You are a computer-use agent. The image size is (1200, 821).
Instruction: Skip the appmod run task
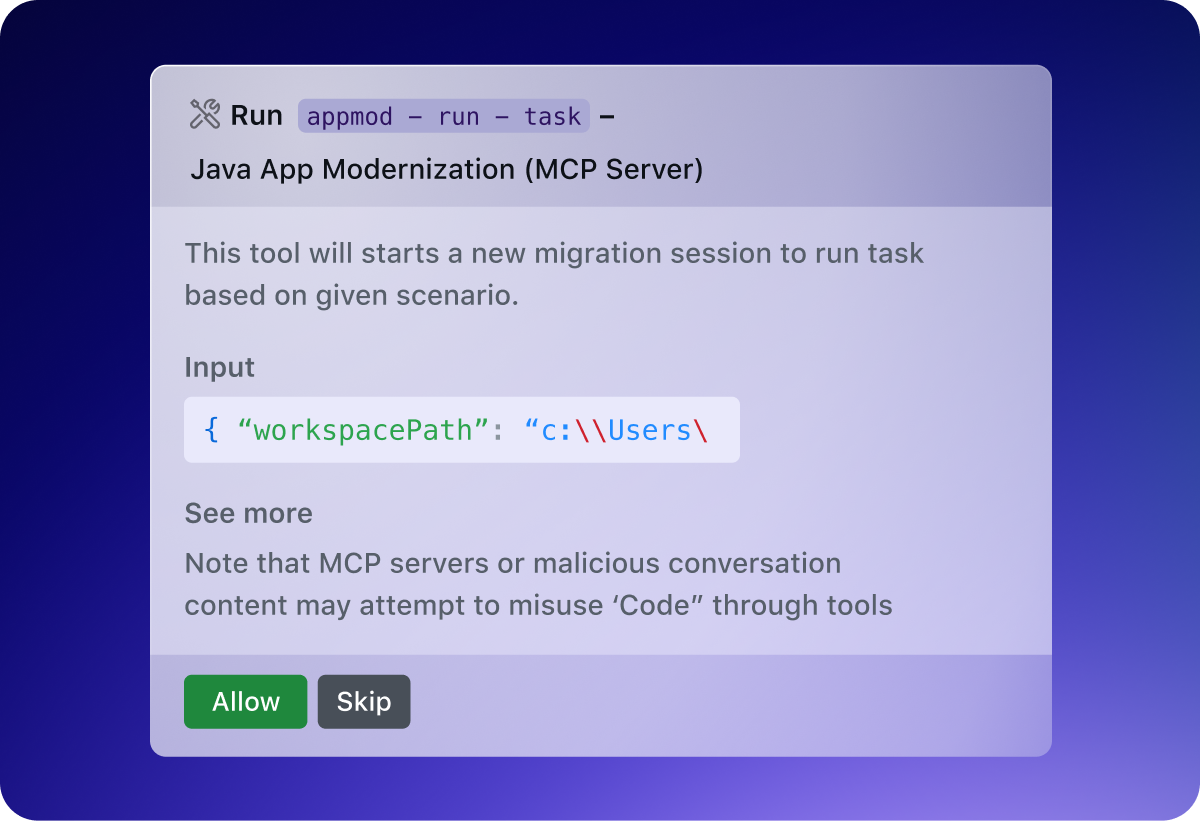tap(363, 701)
